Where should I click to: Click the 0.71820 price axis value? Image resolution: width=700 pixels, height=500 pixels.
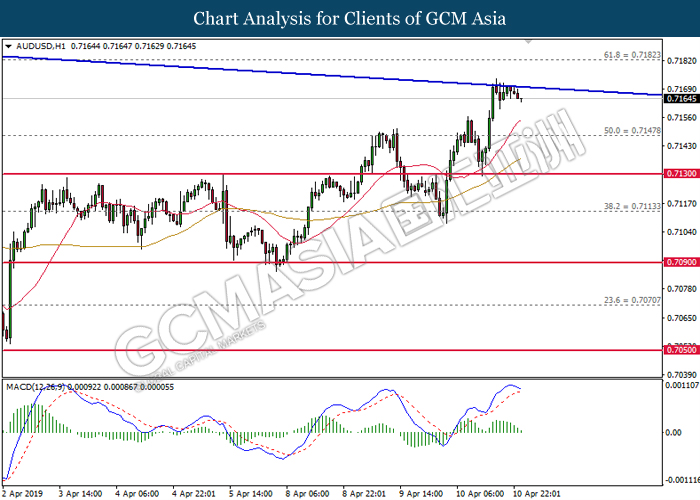681,61
